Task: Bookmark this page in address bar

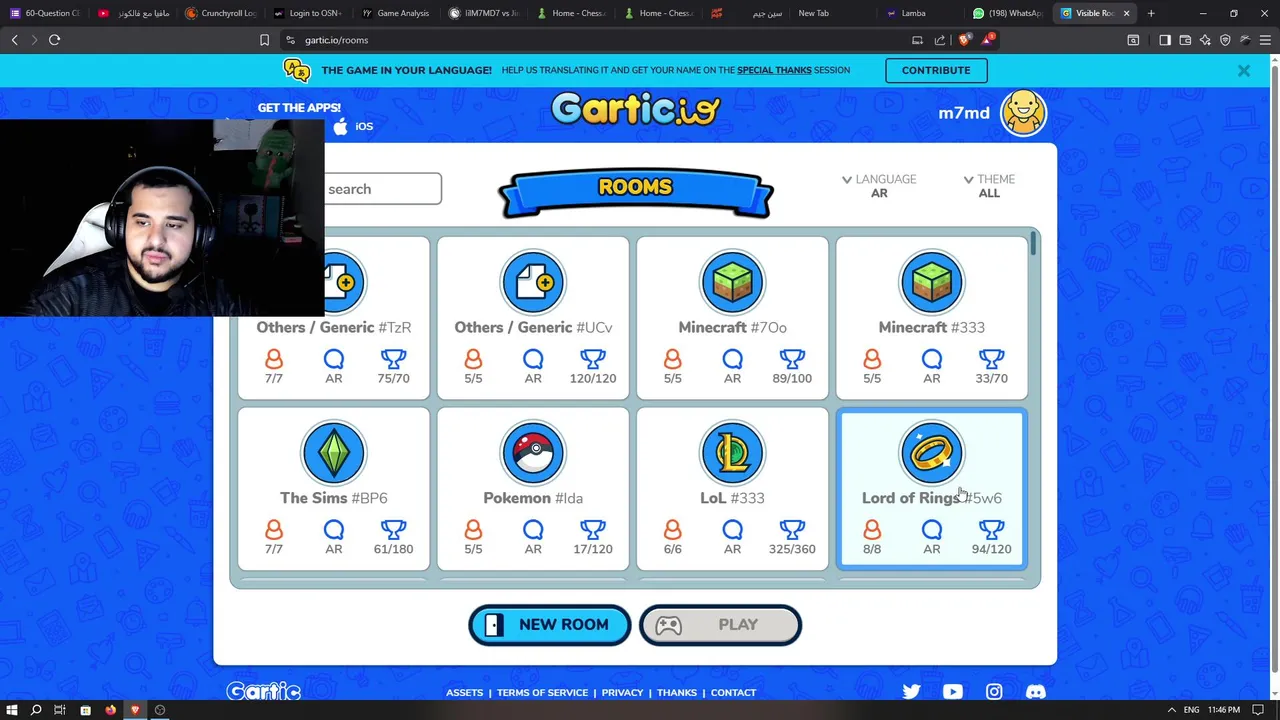Action: [x=264, y=40]
